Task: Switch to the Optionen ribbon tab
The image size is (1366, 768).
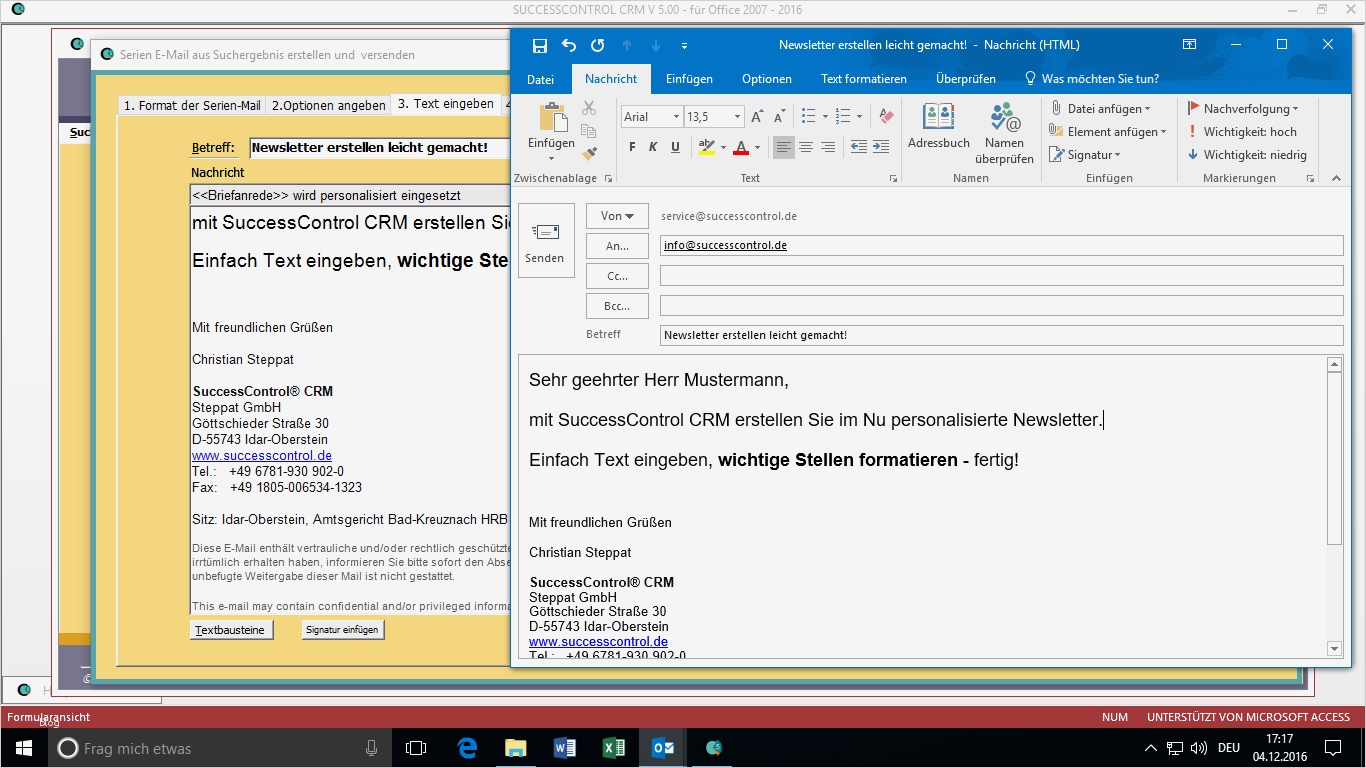Action: 766,79
